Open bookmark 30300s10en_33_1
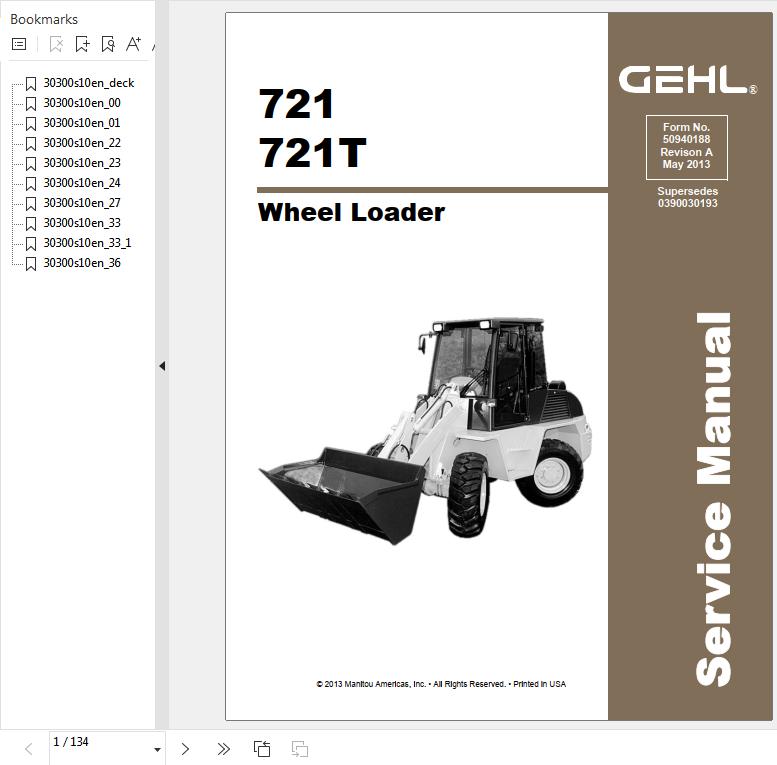 pyautogui.click(x=87, y=243)
